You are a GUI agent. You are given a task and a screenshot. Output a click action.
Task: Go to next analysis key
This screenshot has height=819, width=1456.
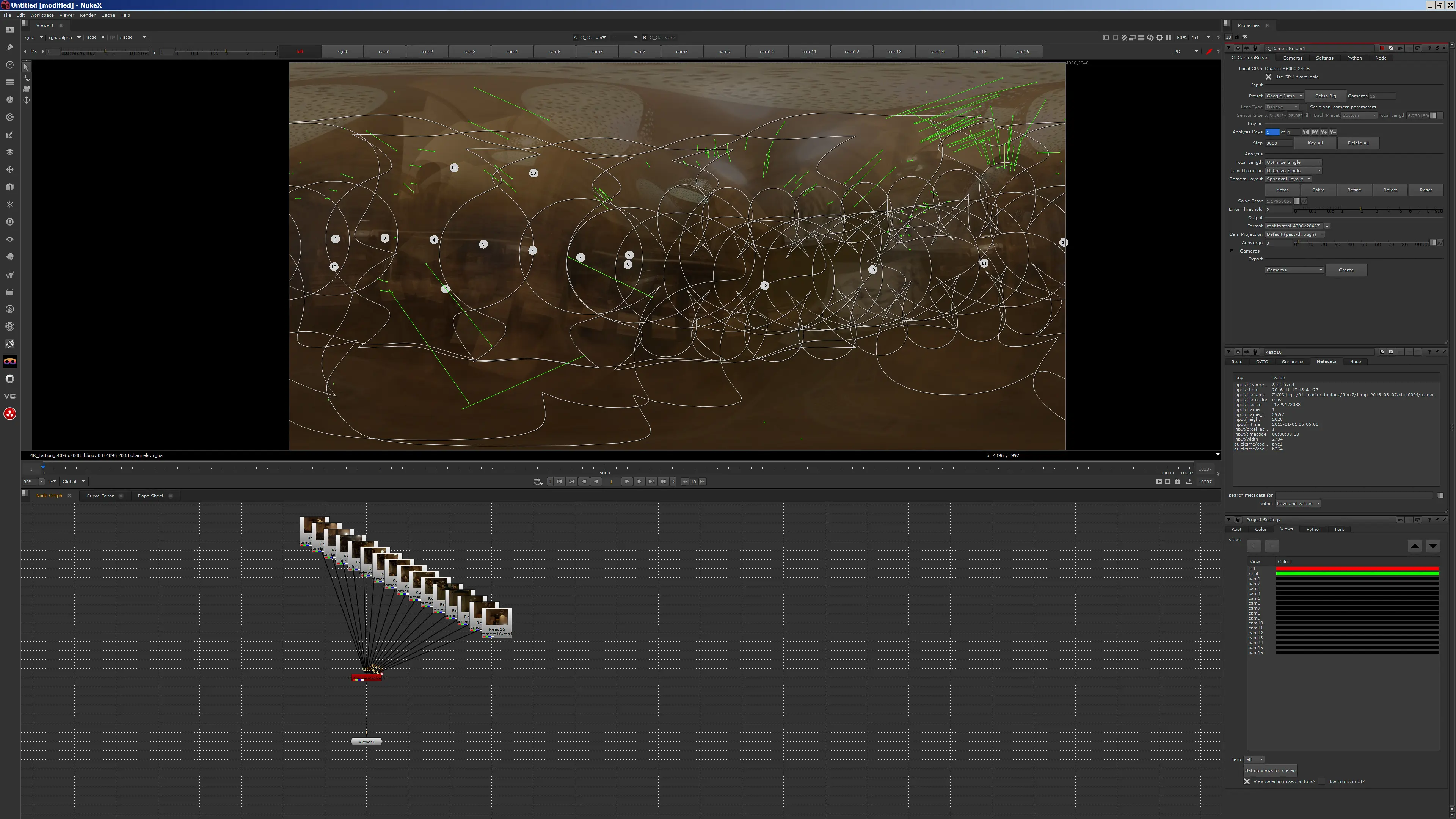[x=1315, y=132]
